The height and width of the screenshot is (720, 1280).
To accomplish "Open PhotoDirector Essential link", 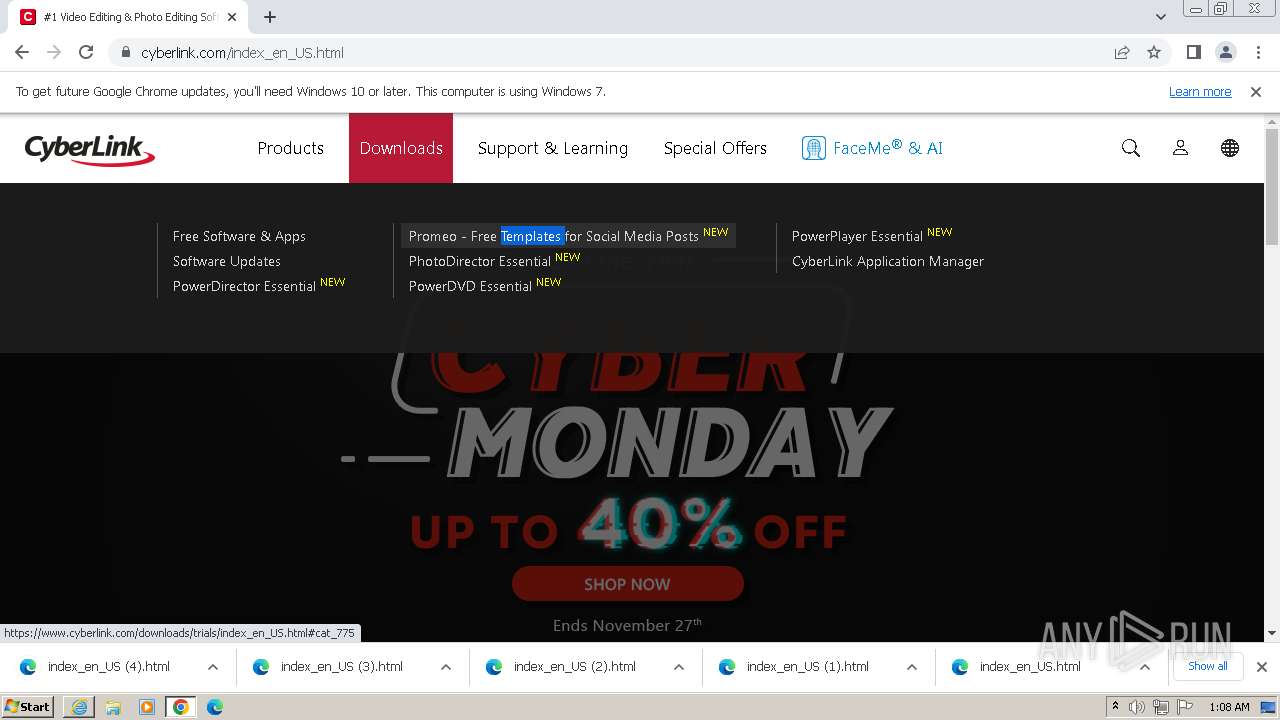I will pyautogui.click(x=494, y=261).
